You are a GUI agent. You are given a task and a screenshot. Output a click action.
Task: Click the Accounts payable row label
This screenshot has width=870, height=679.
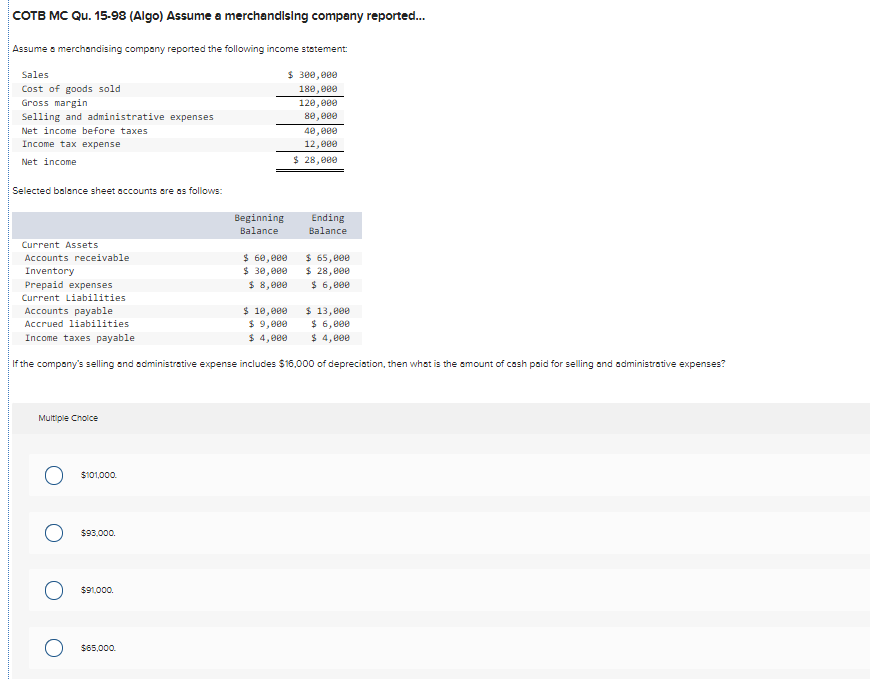[x=68, y=311]
